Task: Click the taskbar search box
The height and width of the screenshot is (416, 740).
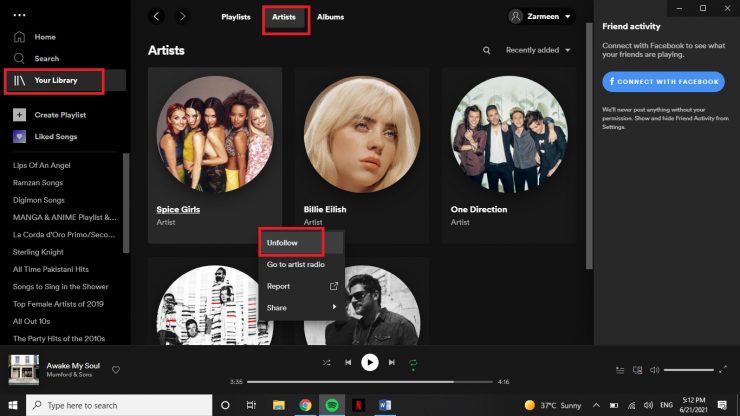Action: (x=119, y=405)
